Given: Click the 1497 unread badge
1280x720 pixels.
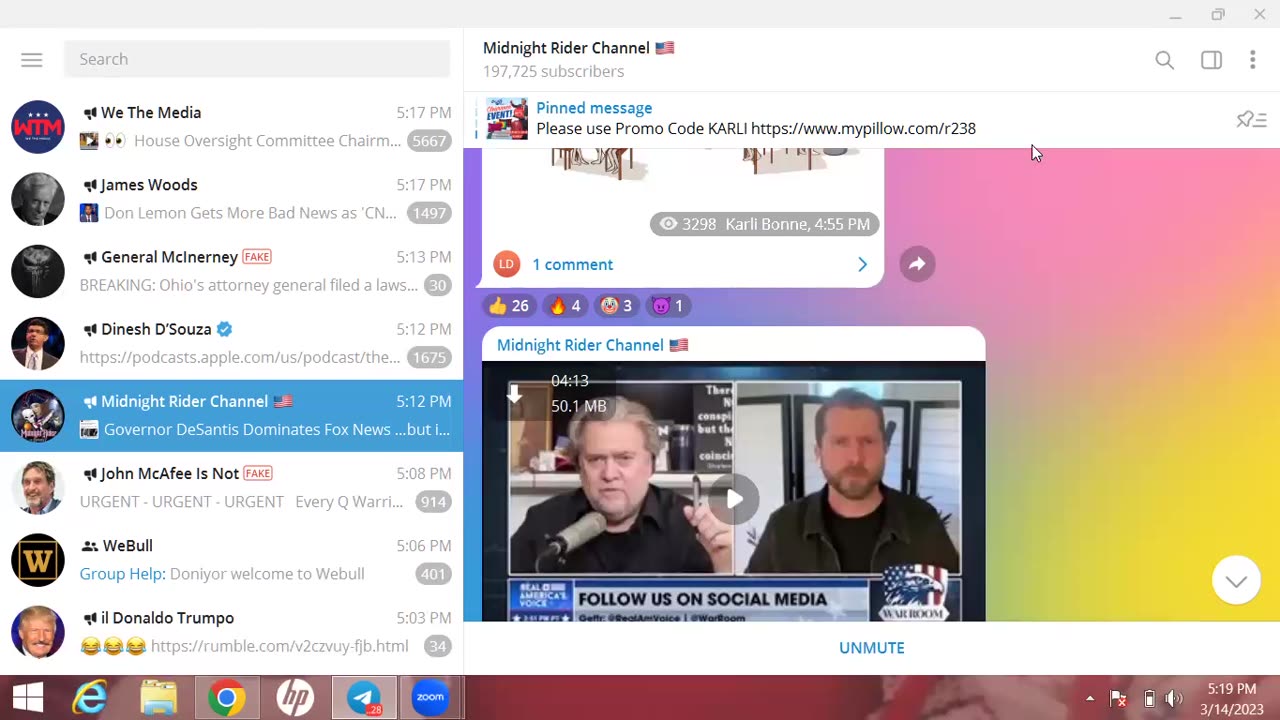Looking at the screenshot, I should [429, 213].
